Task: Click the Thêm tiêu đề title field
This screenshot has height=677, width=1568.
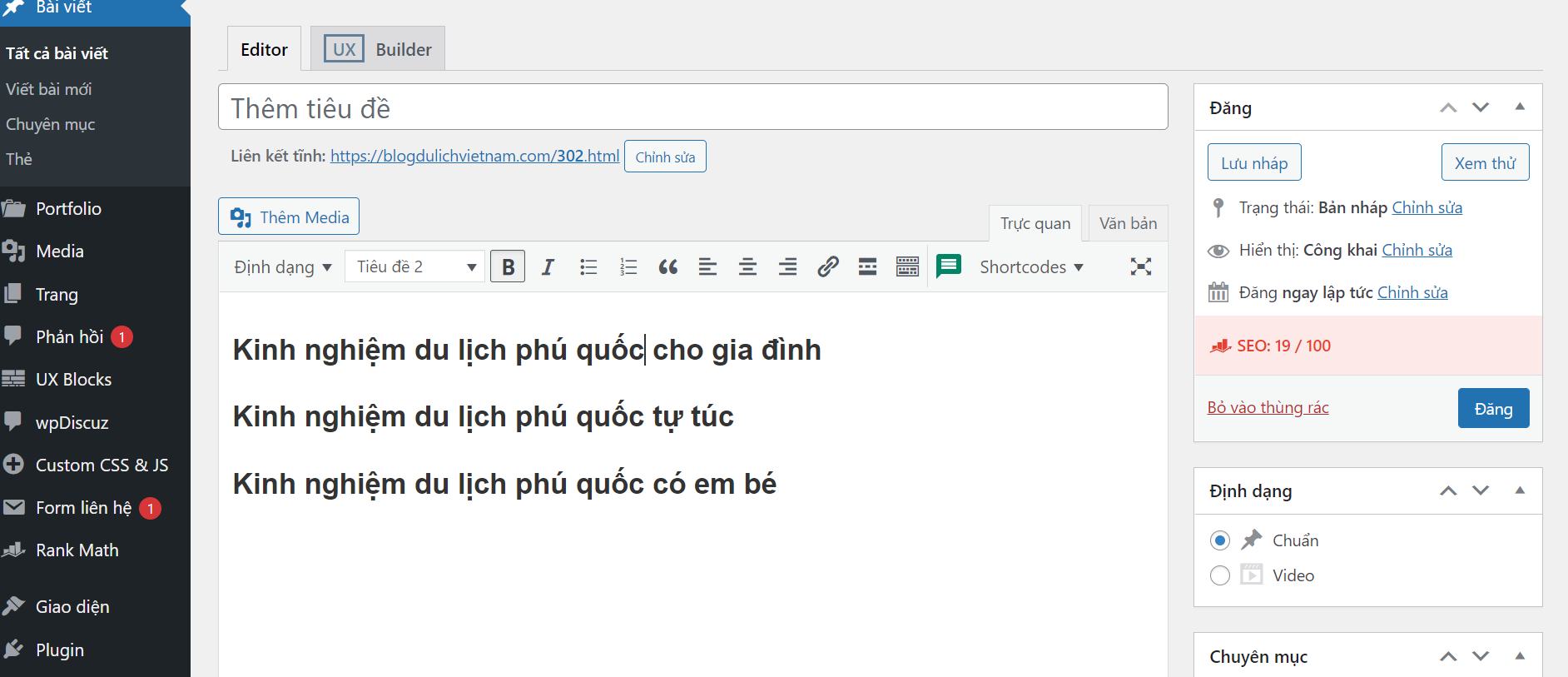Action: pyautogui.click(x=692, y=107)
